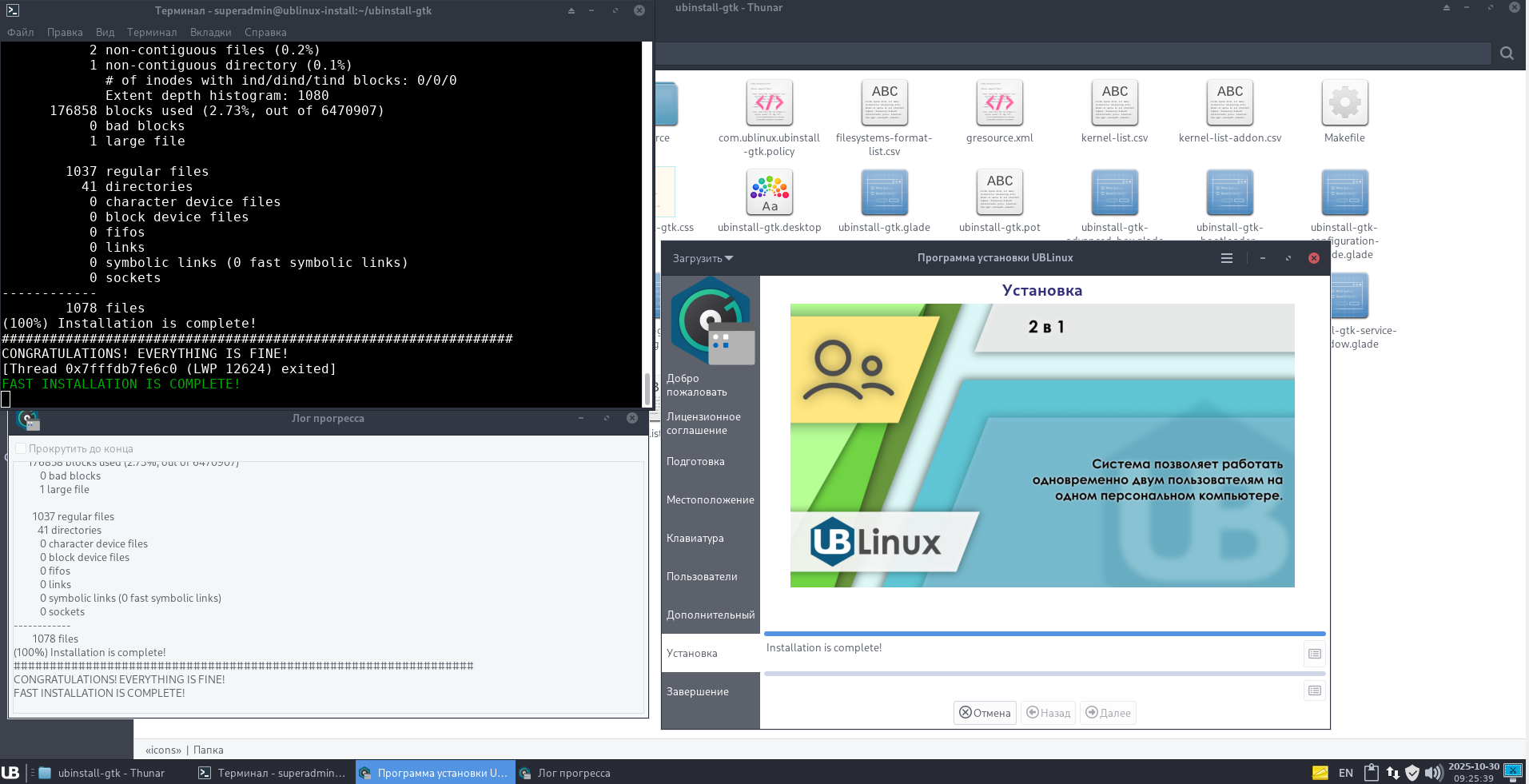
Task: Go to the 'Завершение' step in sidebar
Action: (698, 692)
